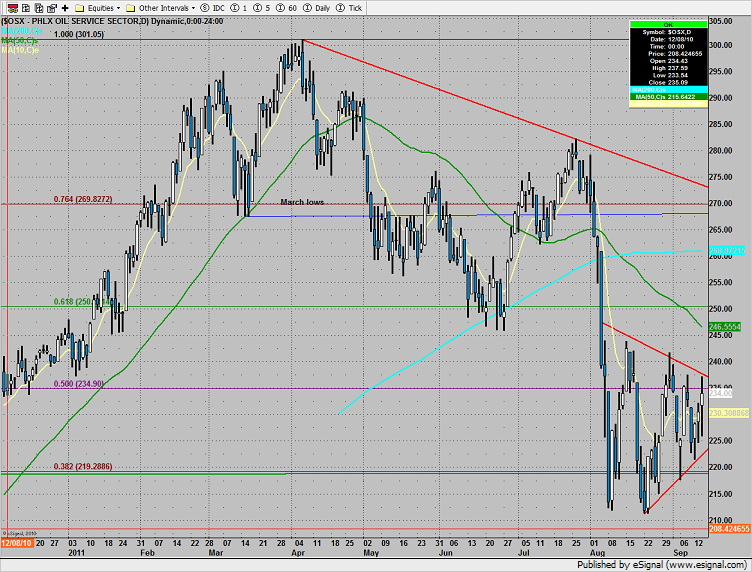Click the yellow MA(10,C)e study label
Screen dimensions: 752x572
(20, 50)
